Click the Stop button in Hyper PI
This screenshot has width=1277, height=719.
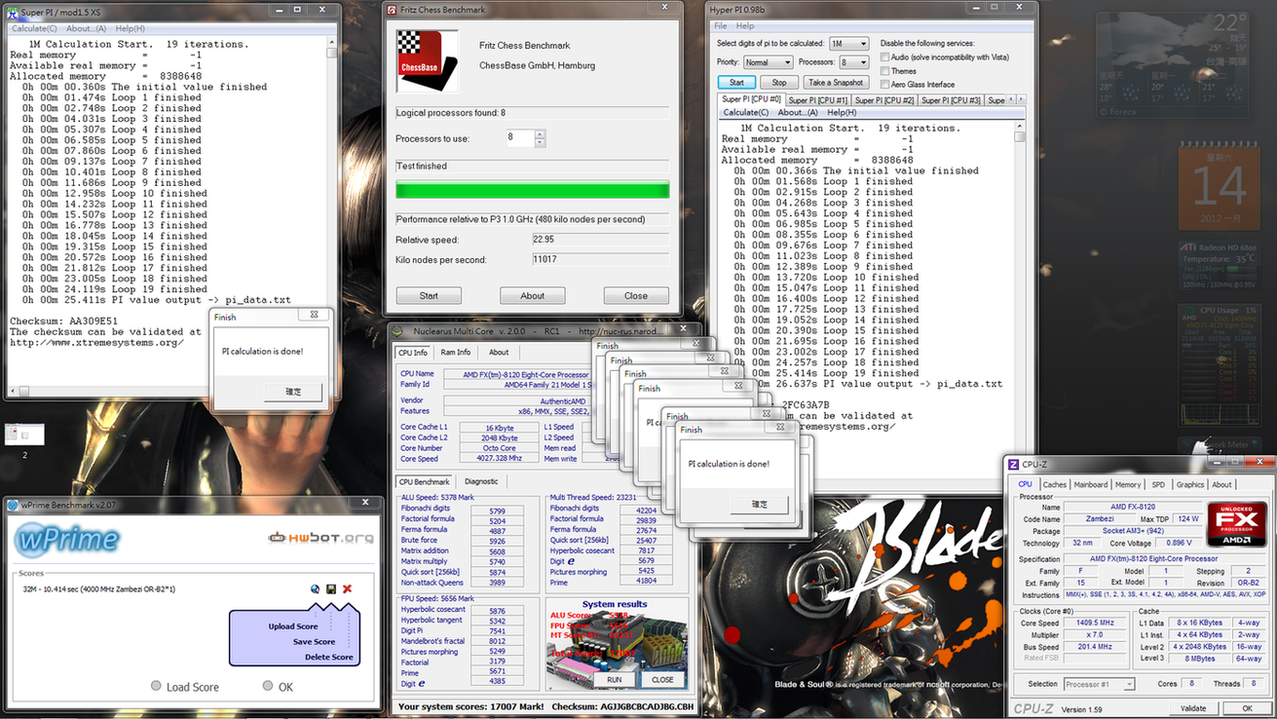point(779,82)
